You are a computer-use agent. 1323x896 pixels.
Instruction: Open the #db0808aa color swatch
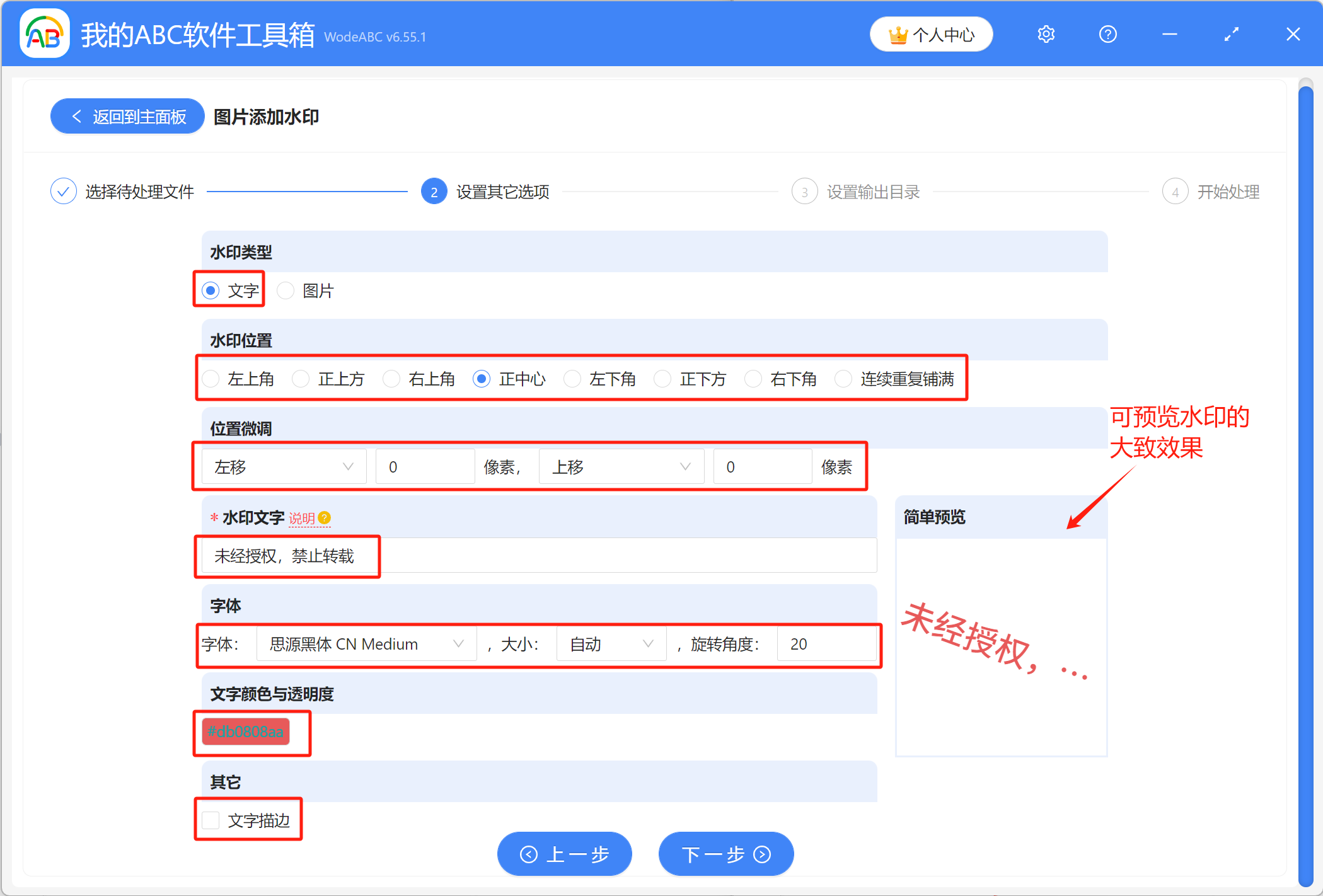click(246, 732)
